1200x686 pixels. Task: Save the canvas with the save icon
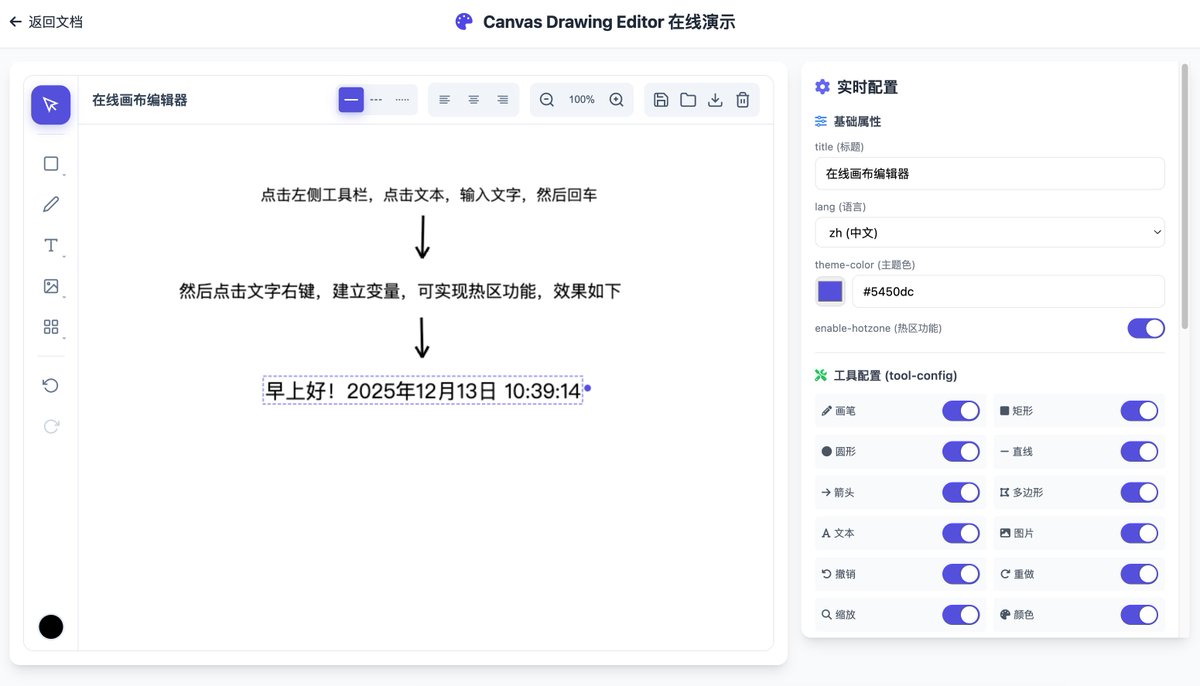(660, 99)
